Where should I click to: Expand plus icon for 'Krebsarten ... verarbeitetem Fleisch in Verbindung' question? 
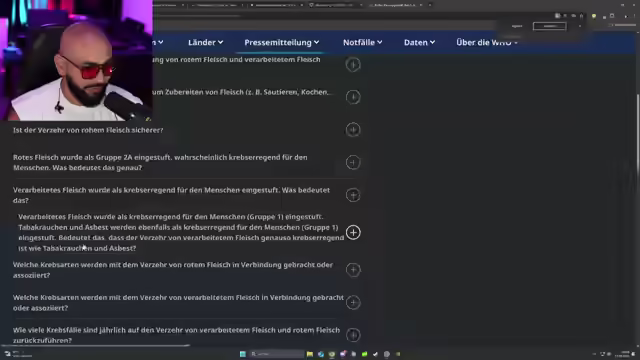[x=353, y=302]
